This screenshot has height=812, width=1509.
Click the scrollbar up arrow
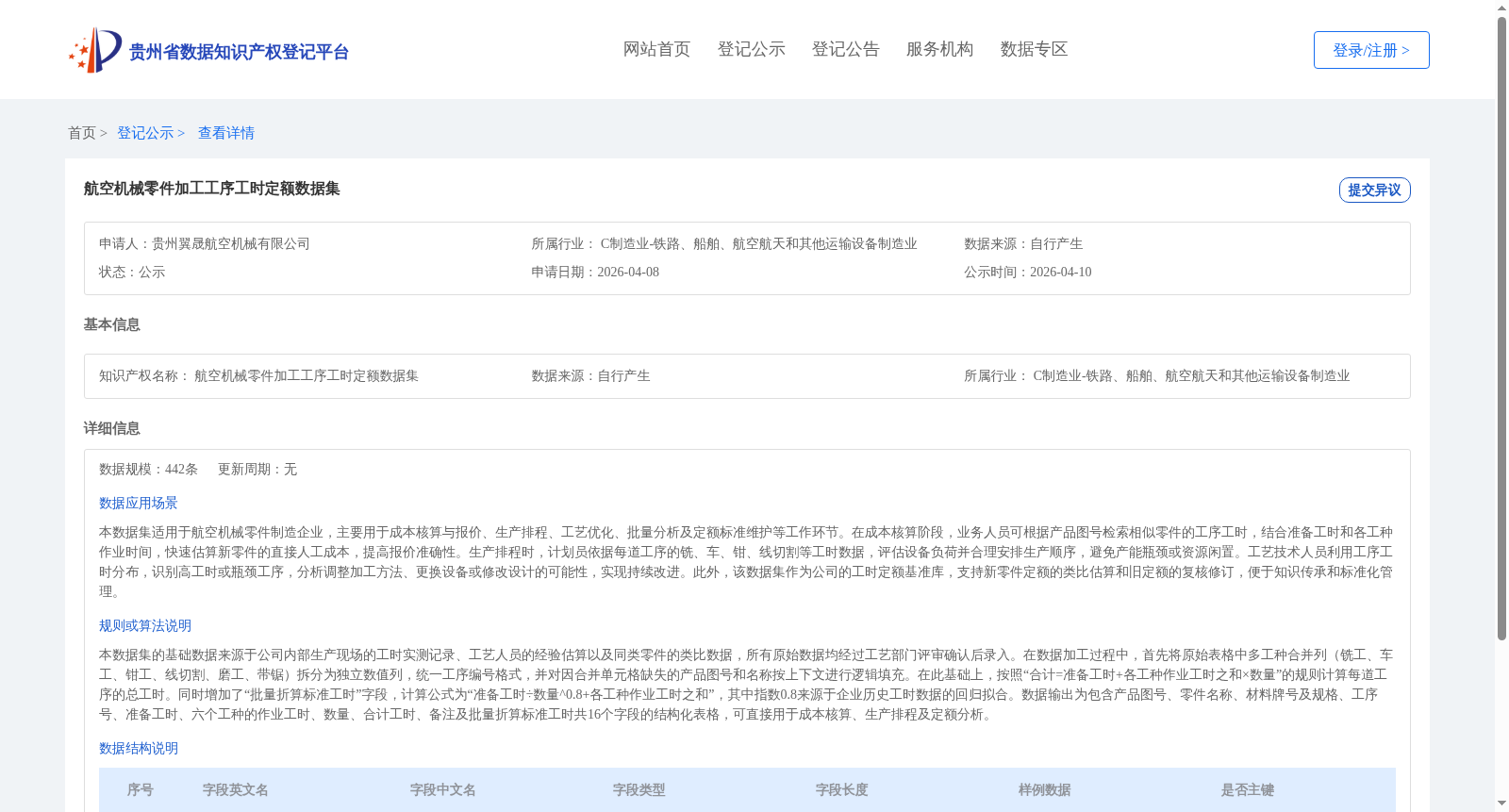click(1501, 8)
